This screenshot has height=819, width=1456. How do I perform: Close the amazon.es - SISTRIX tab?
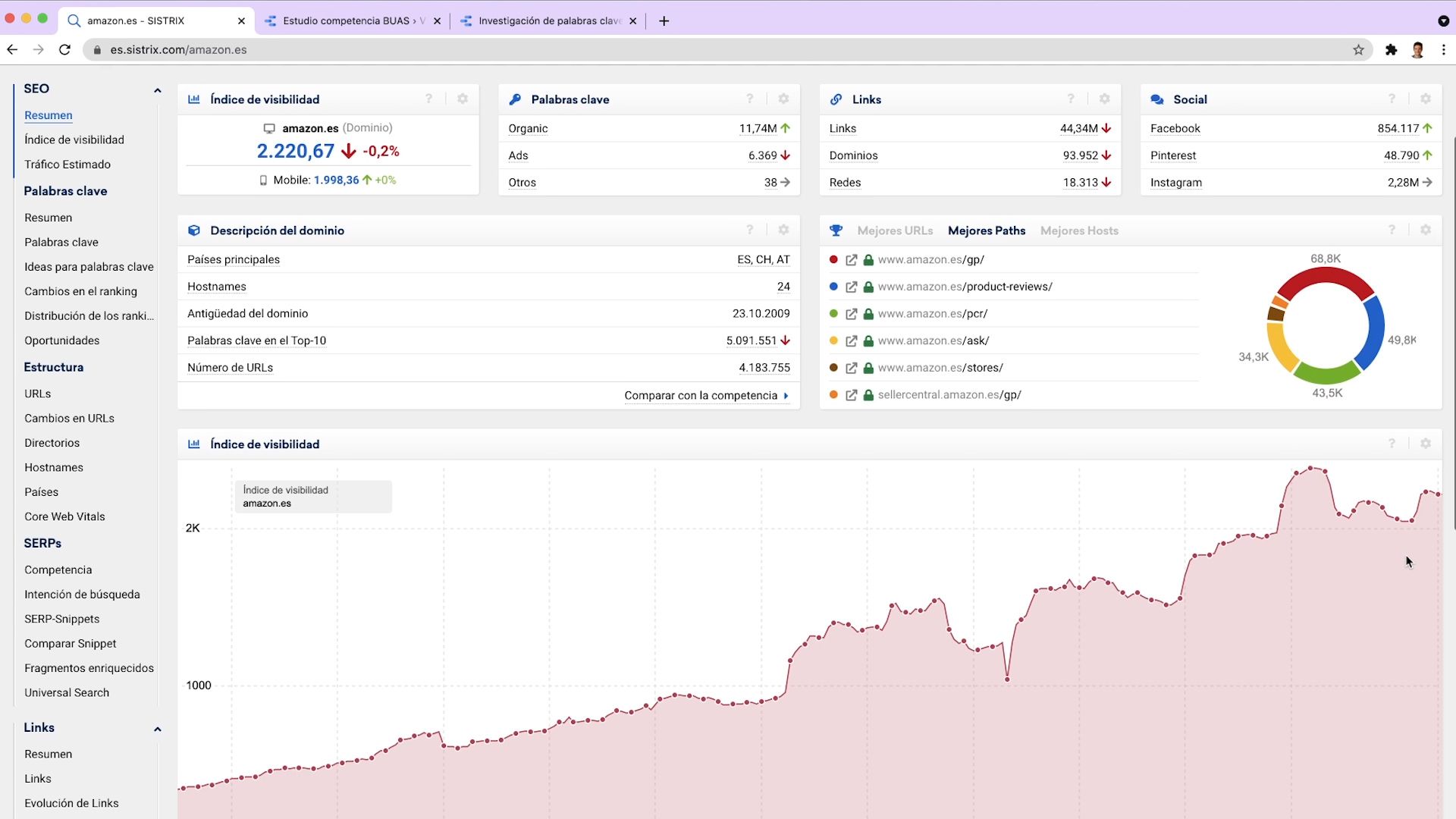241,20
